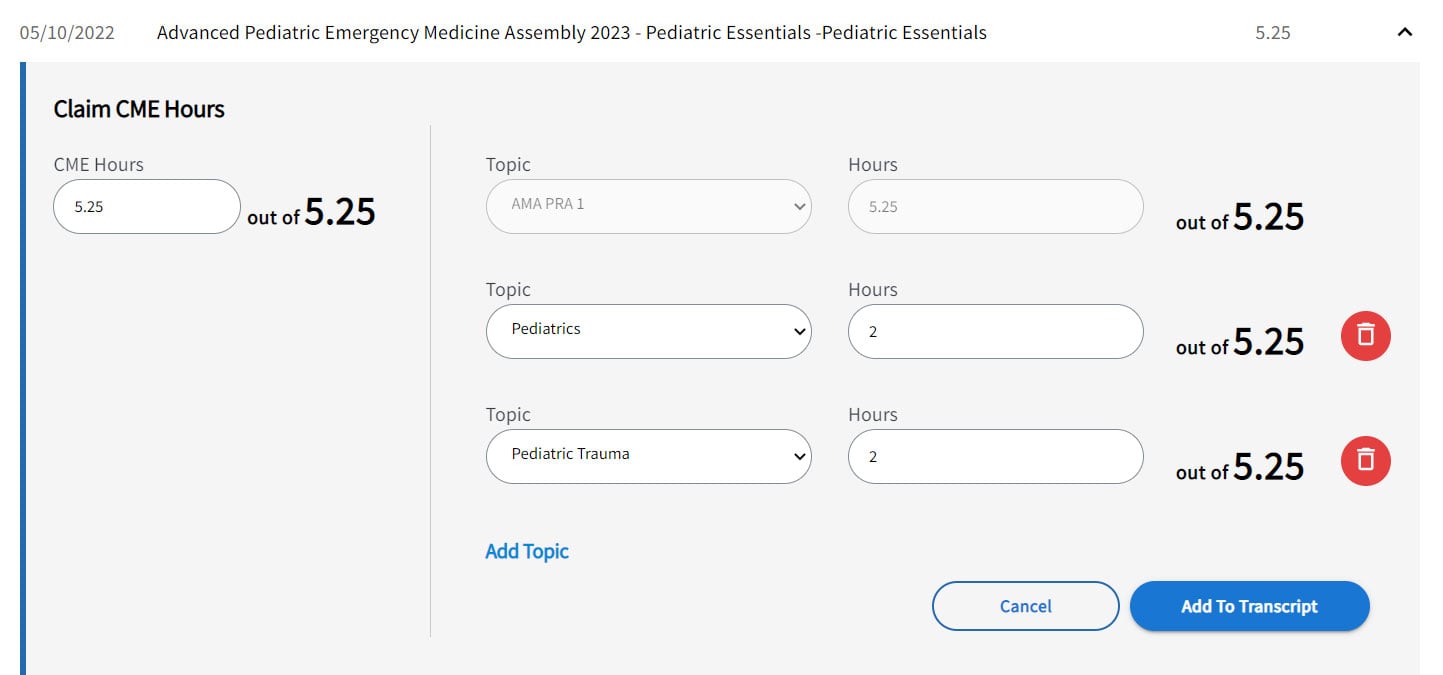Click the Claim CME Hours heading
The height and width of the screenshot is (675, 1443).
tap(139, 109)
